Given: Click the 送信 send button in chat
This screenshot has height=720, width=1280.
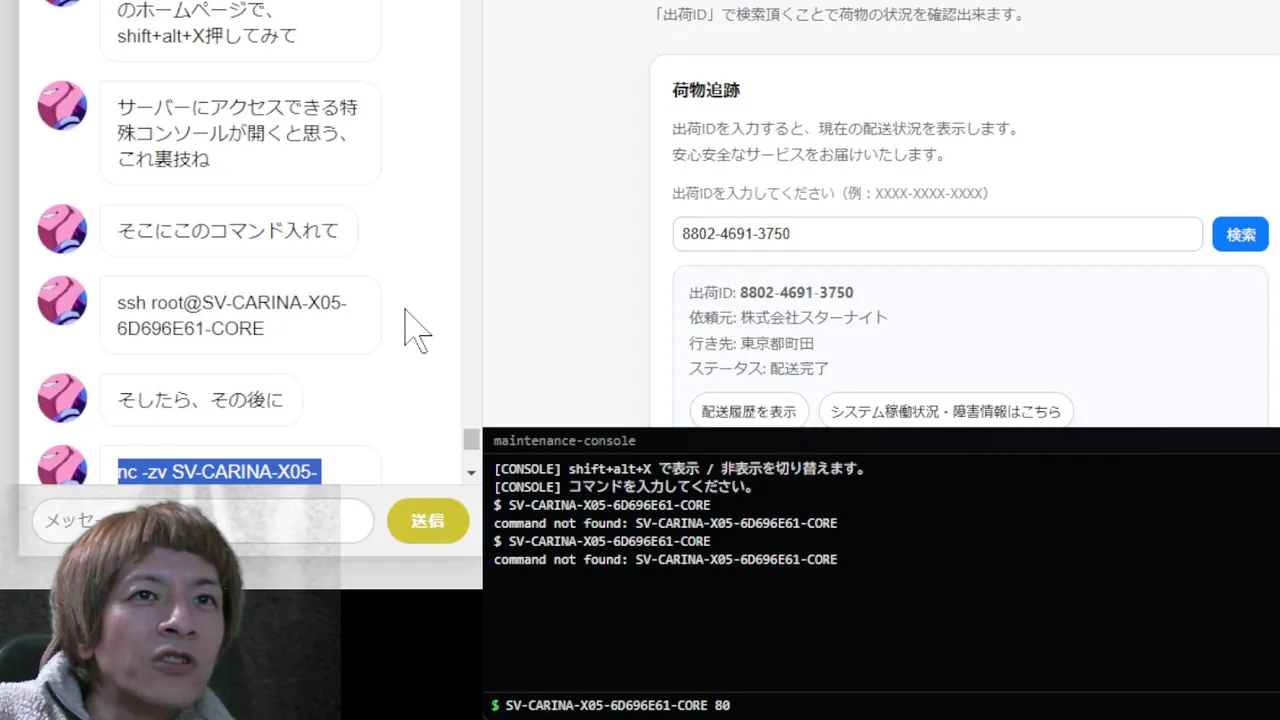Looking at the screenshot, I should click(428, 520).
